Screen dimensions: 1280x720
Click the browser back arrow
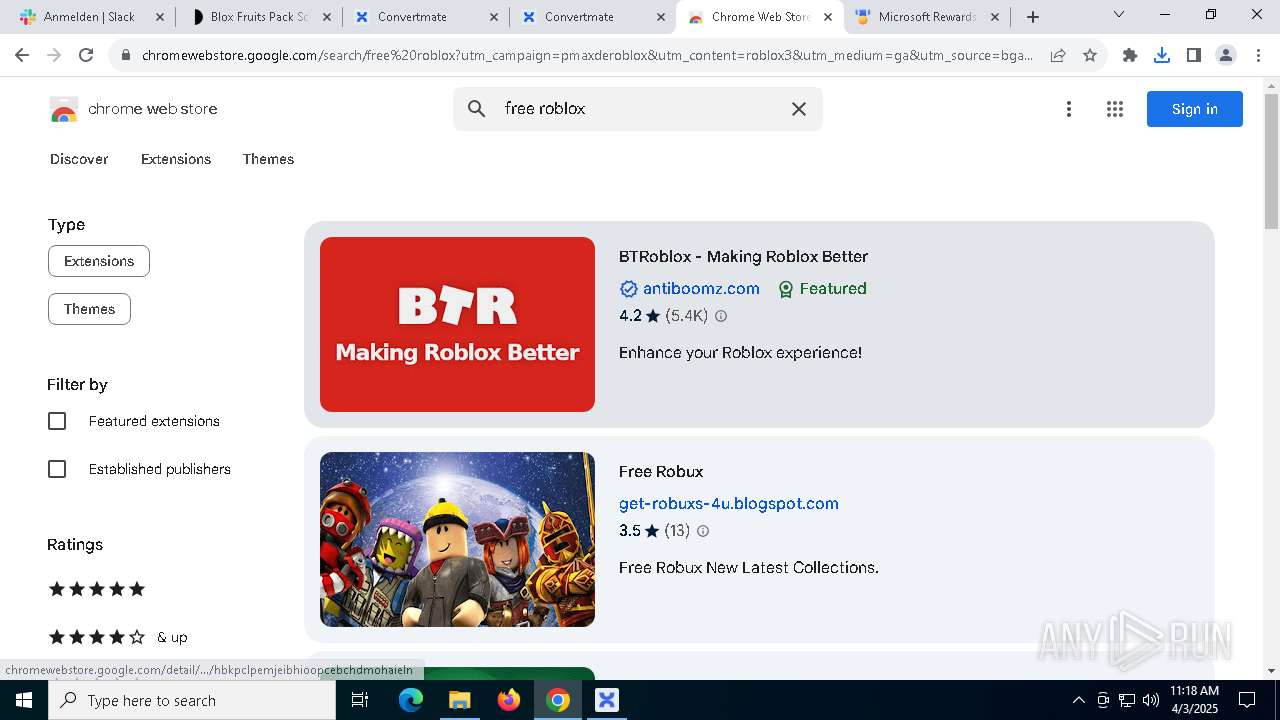pos(24,55)
